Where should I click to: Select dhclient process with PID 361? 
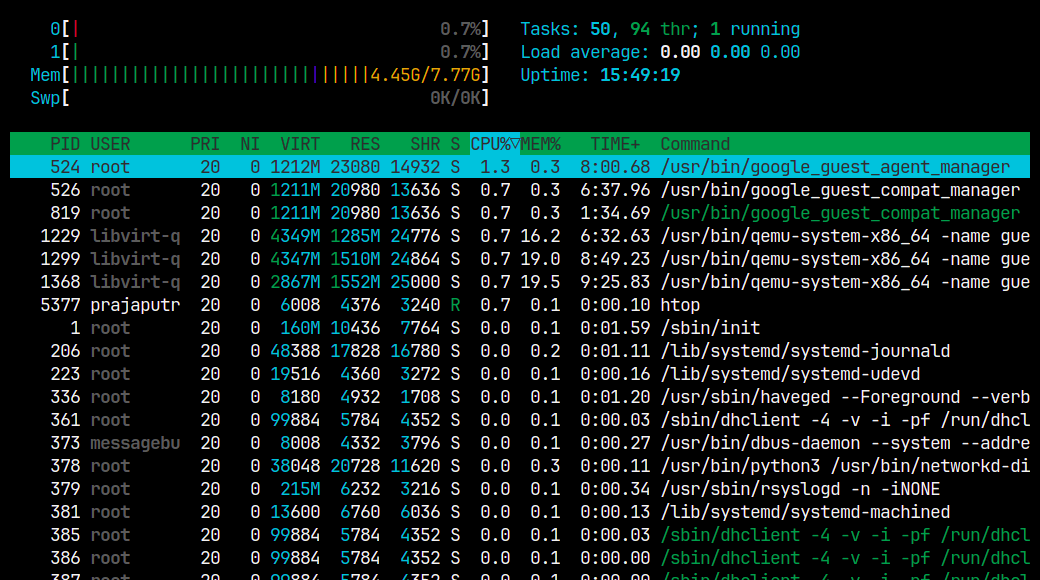[x=520, y=420]
